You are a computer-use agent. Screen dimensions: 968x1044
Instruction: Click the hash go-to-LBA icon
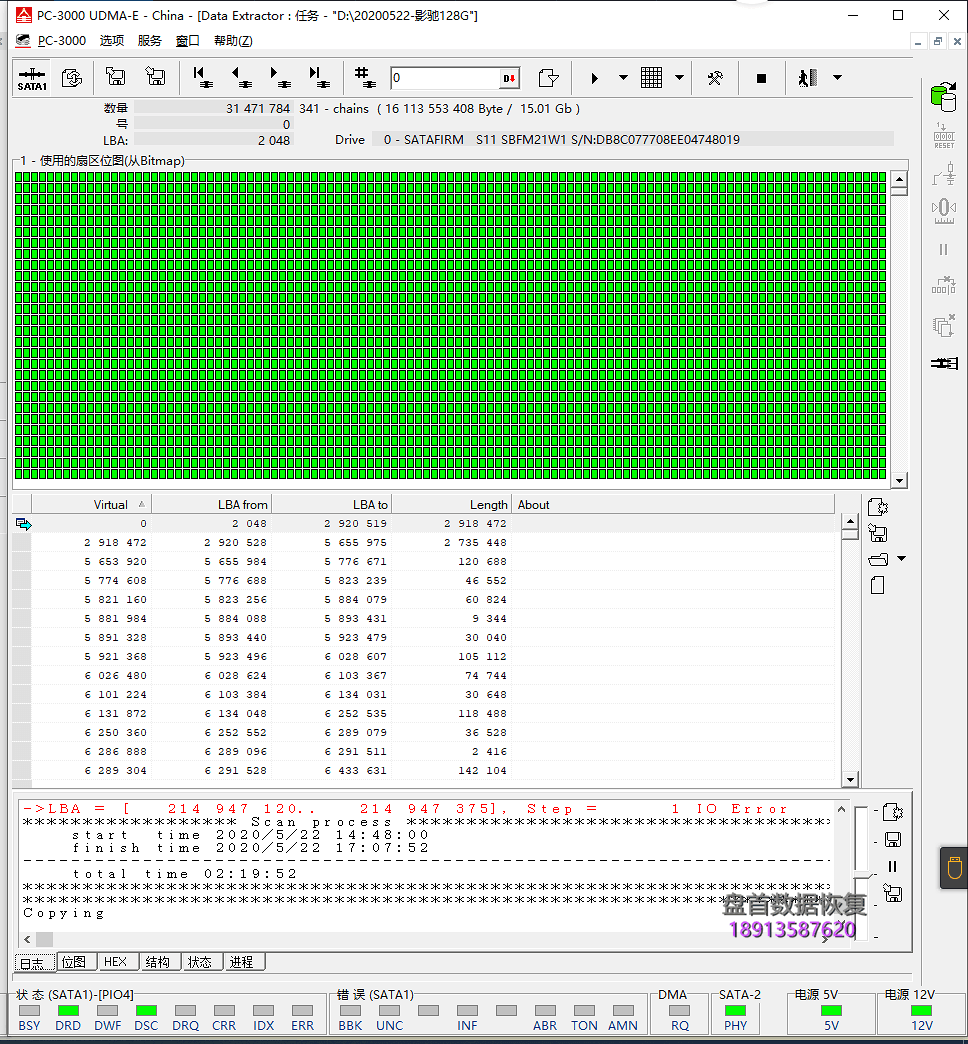coord(365,78)
